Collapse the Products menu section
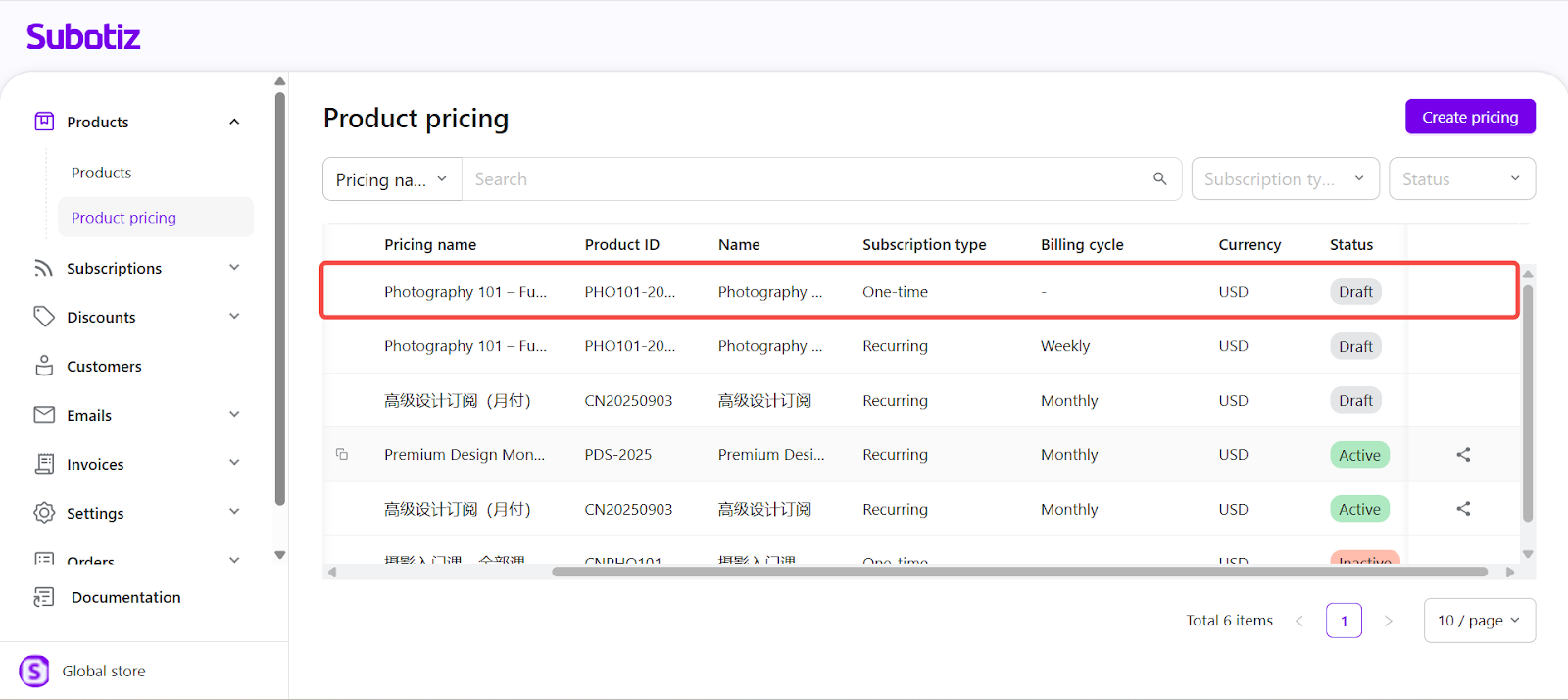1568x700 pixels. click(x=234, y=122)
